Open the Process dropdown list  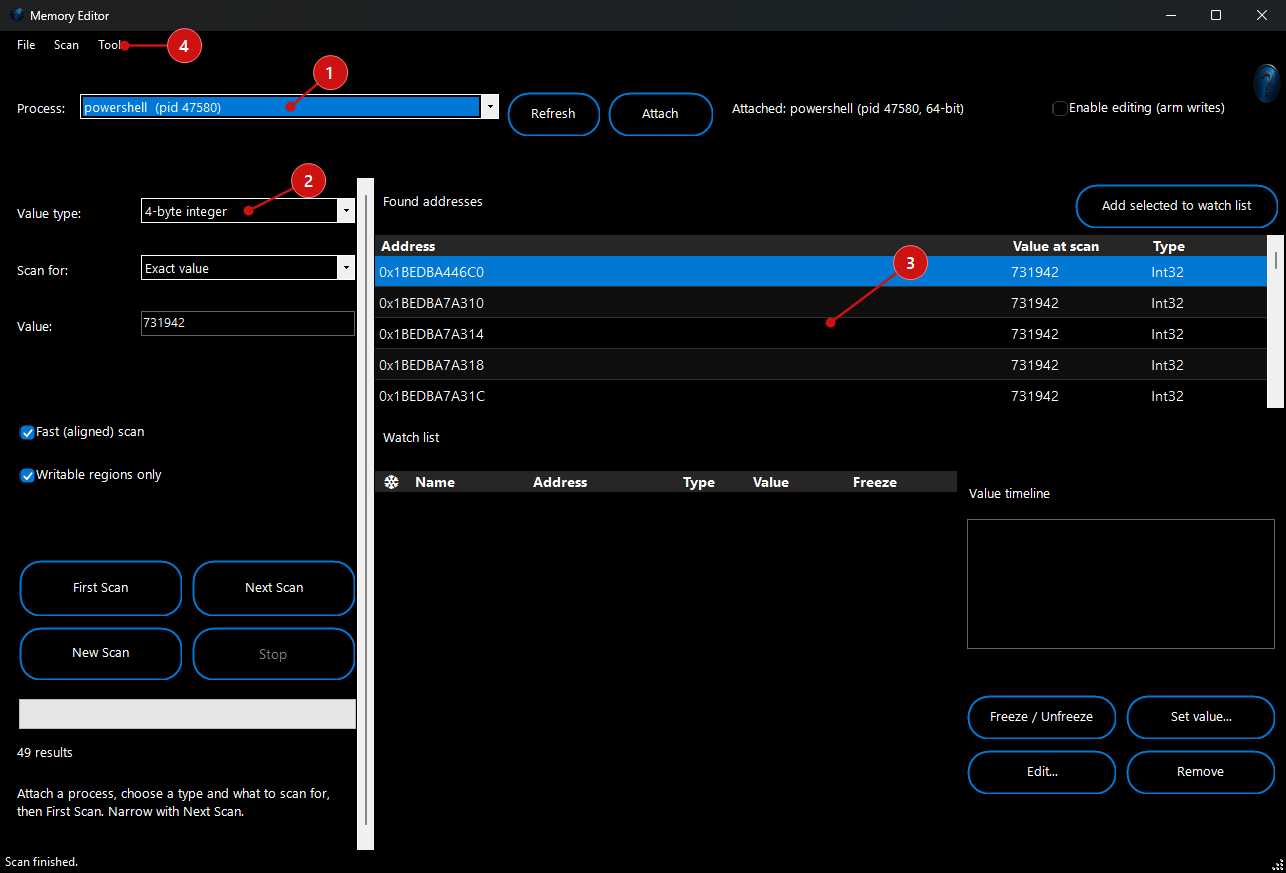click(x=489, y=107)
